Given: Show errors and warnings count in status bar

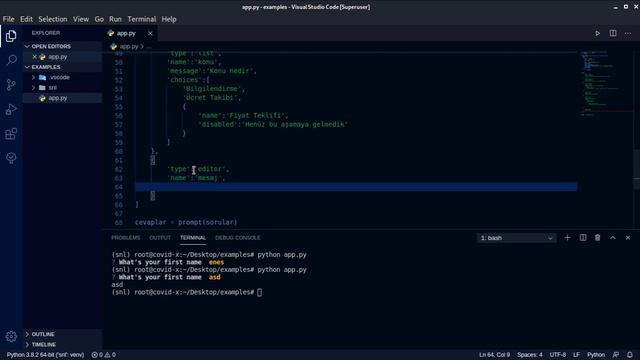Looking at the screenshot, I should point(104,355).
